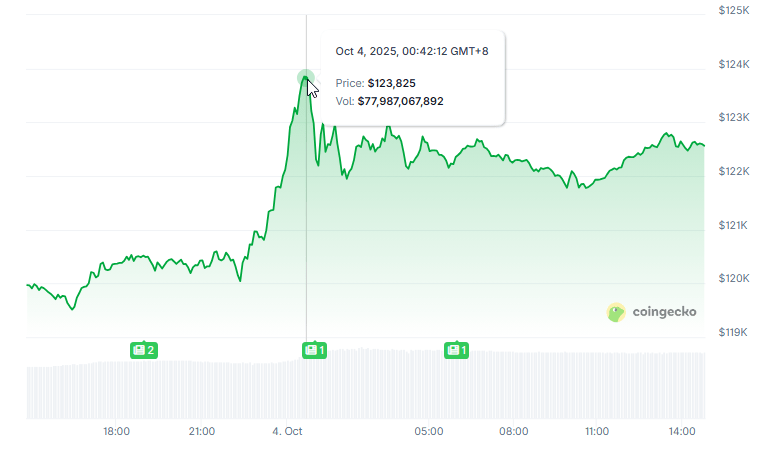Click the CoinGecko gecko logo icon

click(x=616, y=313)
